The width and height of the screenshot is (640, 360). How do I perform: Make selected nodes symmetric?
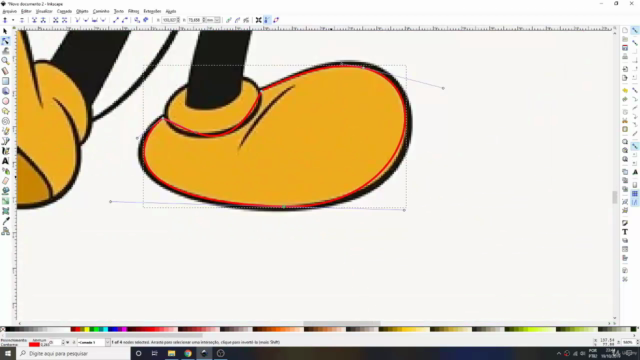click(x=94, y=20)
